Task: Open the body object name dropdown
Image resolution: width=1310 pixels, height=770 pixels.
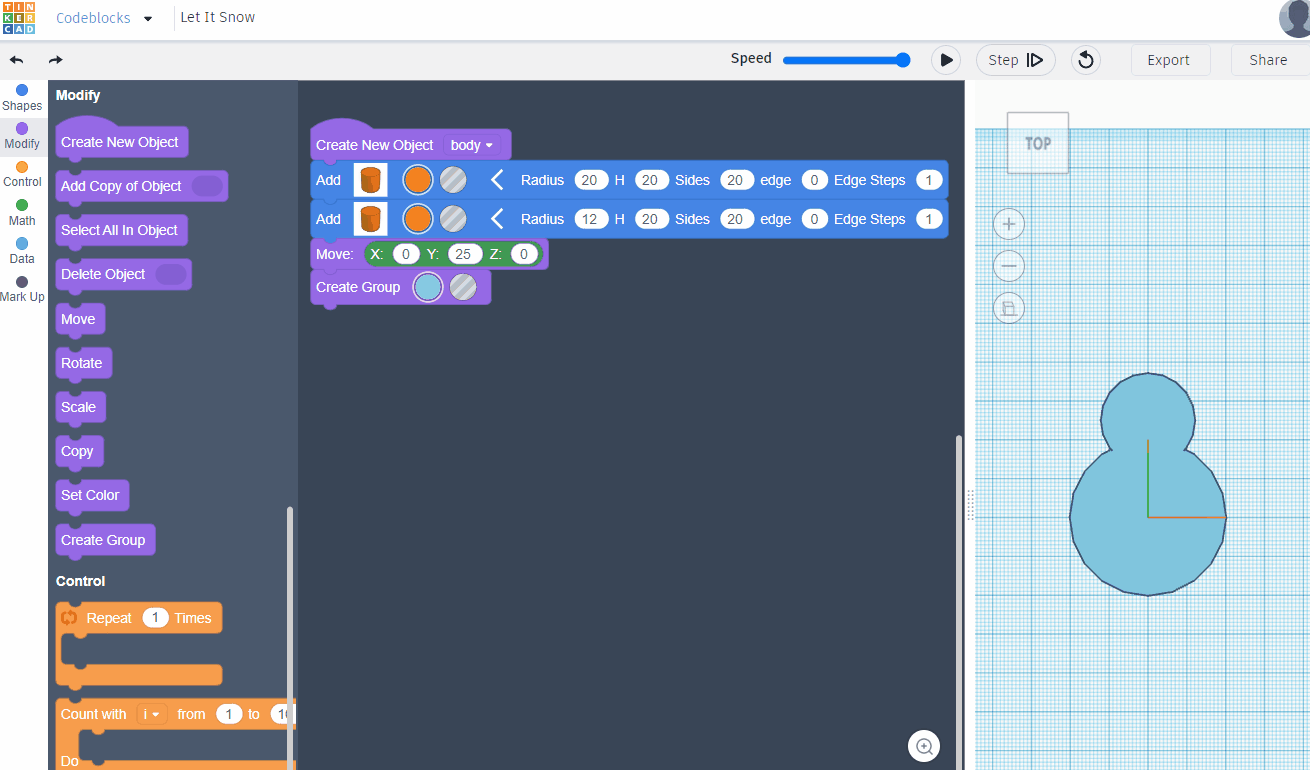Action: (472, 145)
